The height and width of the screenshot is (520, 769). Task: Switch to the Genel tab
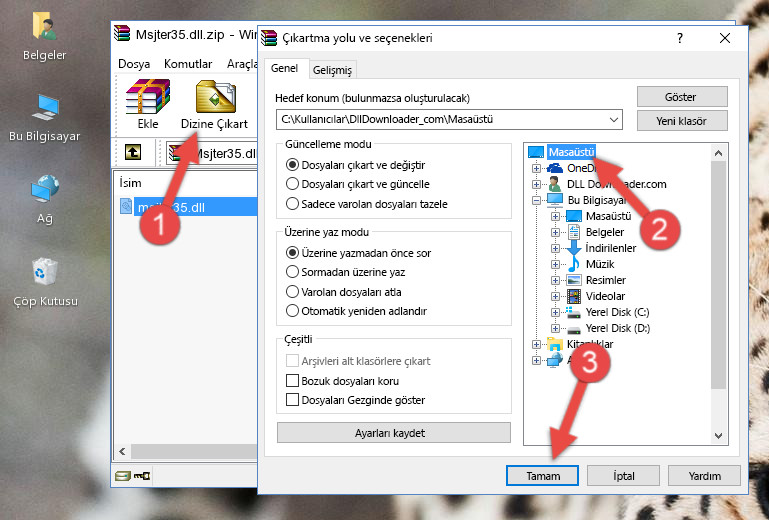[x=284, y=69]
